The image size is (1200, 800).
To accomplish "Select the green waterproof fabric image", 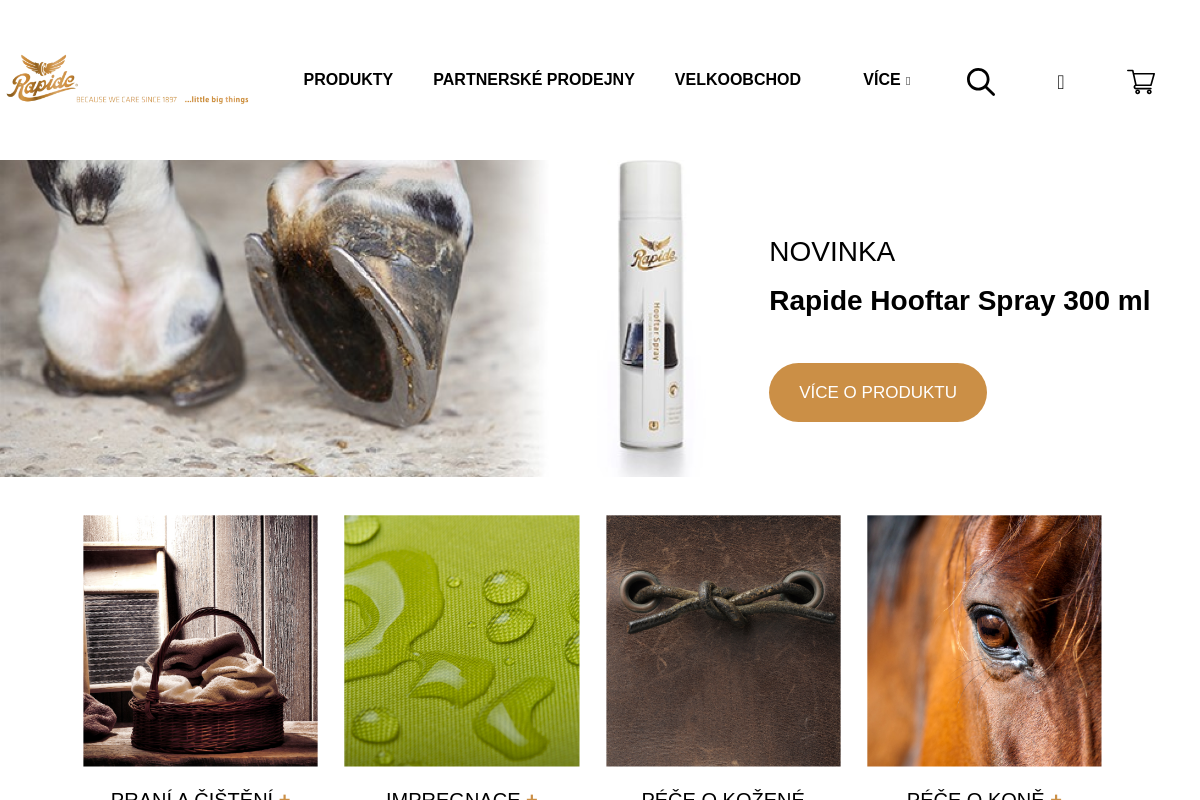I will coord(462,641).
